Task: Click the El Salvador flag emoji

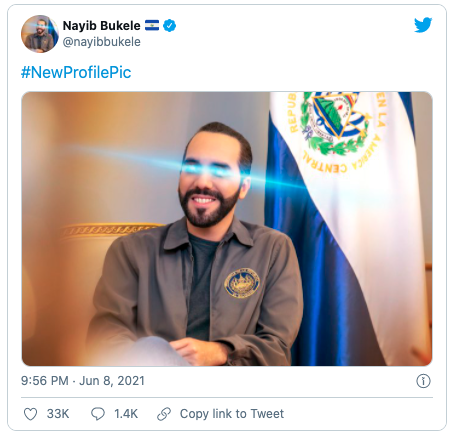Action: coord(152,25)
